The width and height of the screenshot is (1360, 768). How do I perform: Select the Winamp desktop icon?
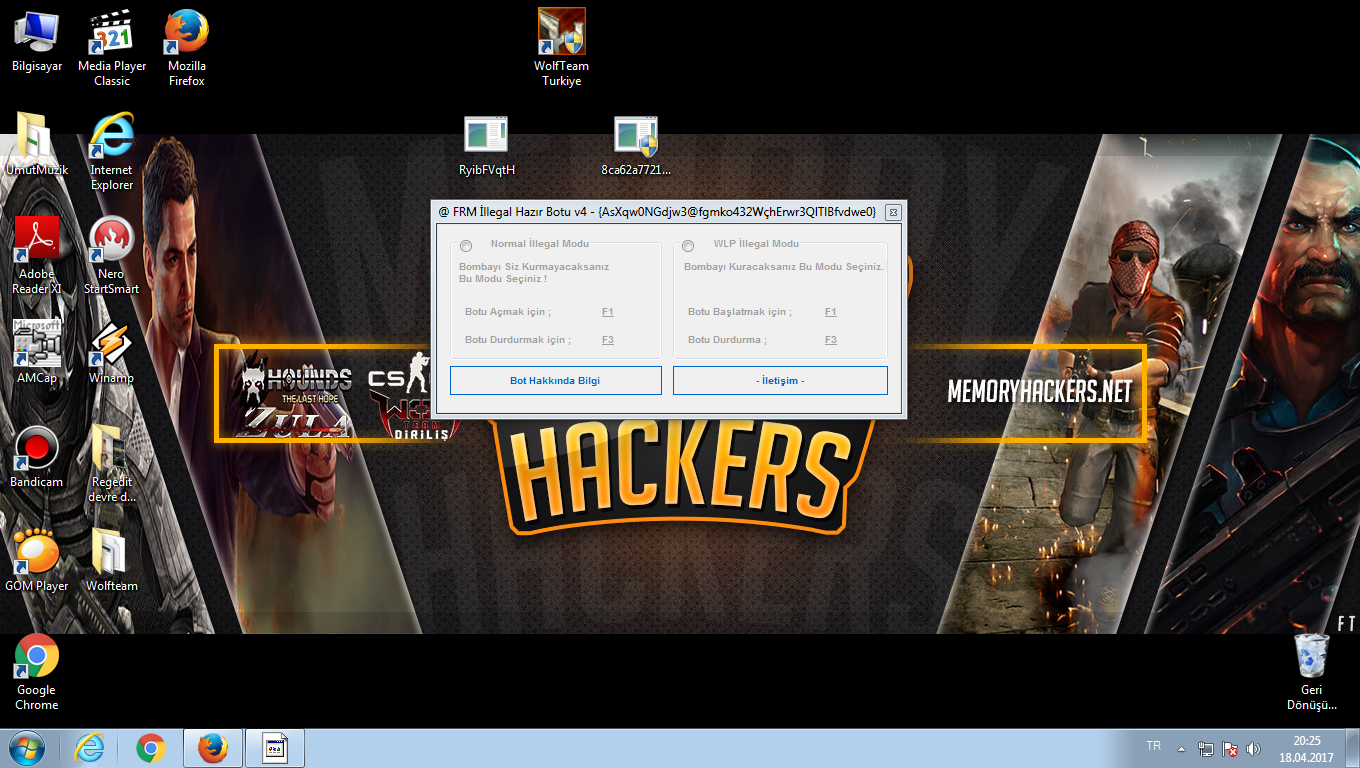tap(112, 353)
